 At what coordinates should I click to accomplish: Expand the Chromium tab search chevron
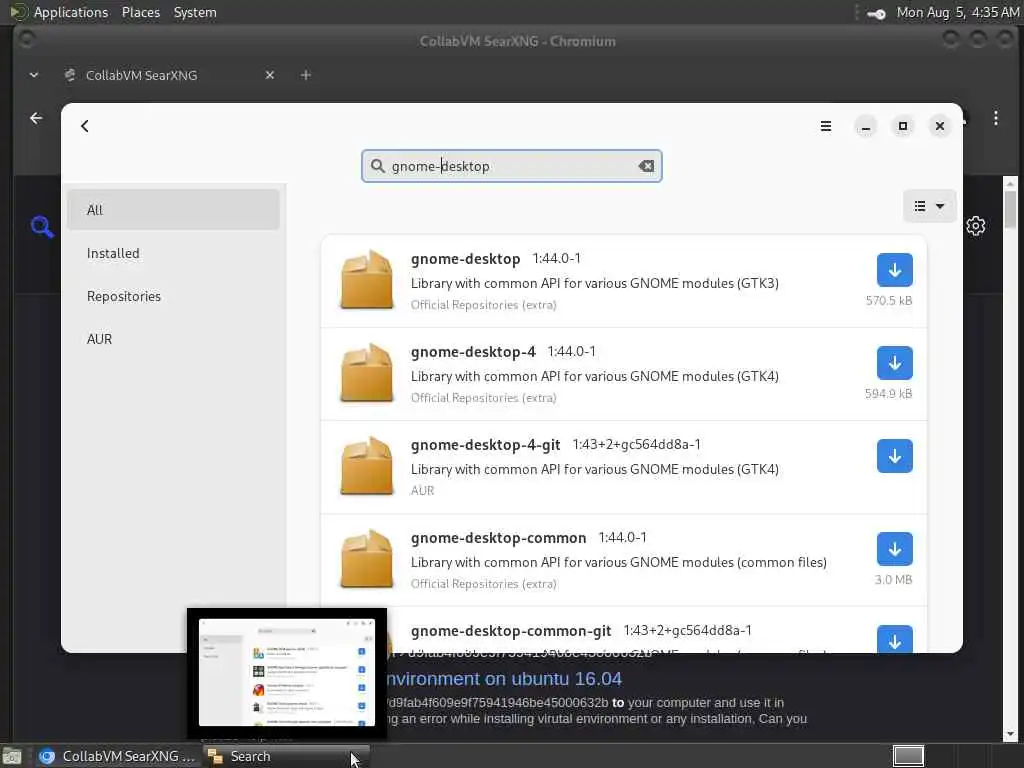point(34,75)
